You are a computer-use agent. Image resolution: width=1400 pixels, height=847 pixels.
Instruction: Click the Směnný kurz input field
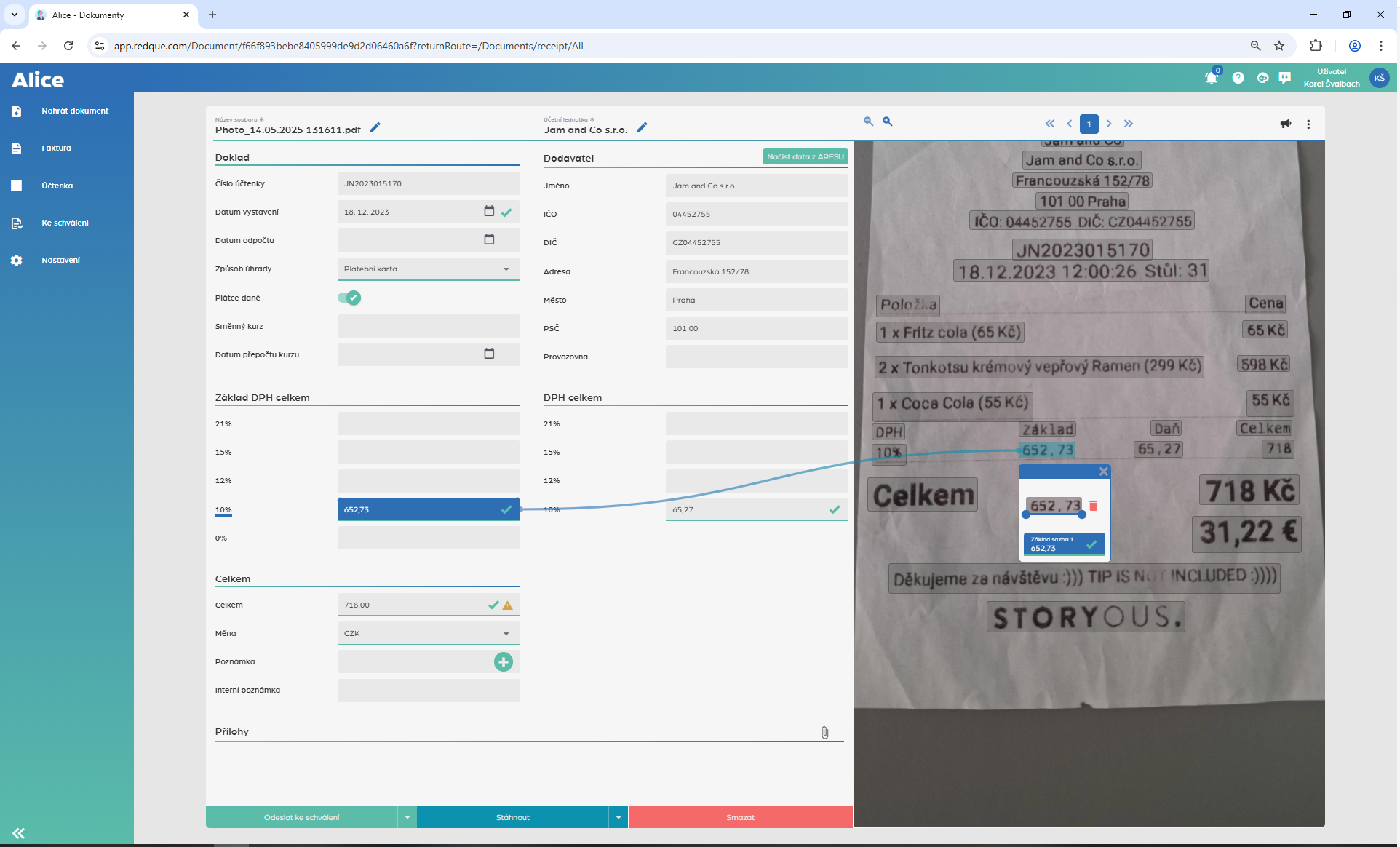click(x=429, y=326)
